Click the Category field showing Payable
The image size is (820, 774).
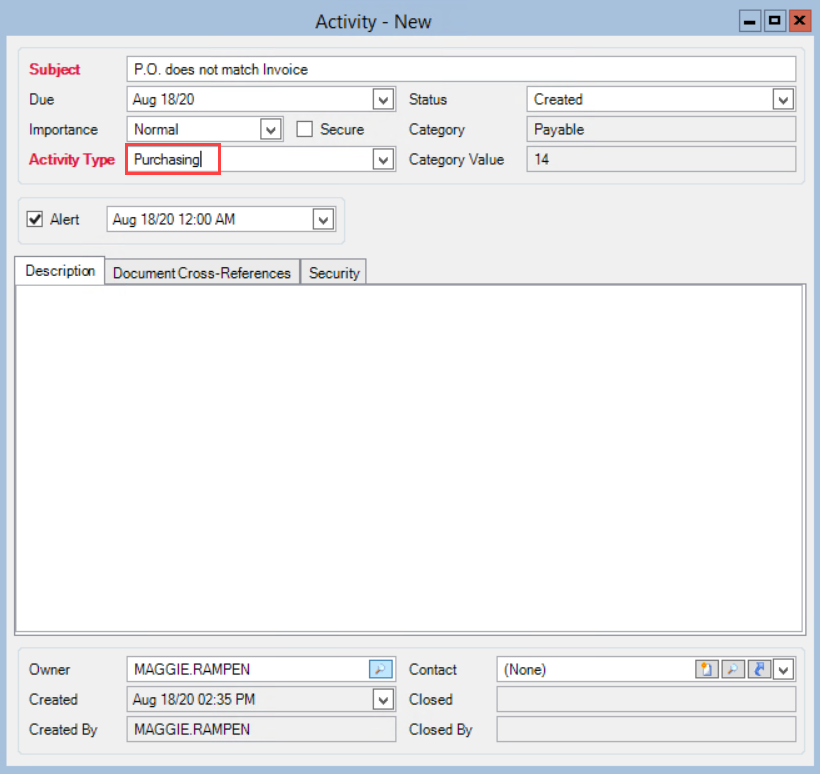coord(661,129)
